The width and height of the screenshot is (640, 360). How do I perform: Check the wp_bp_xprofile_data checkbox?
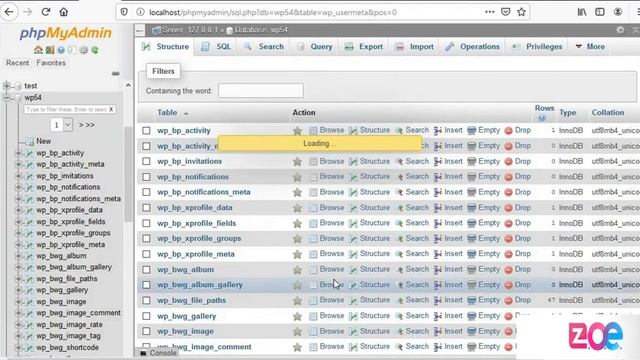pyautogui.click(x=146, y=208)
